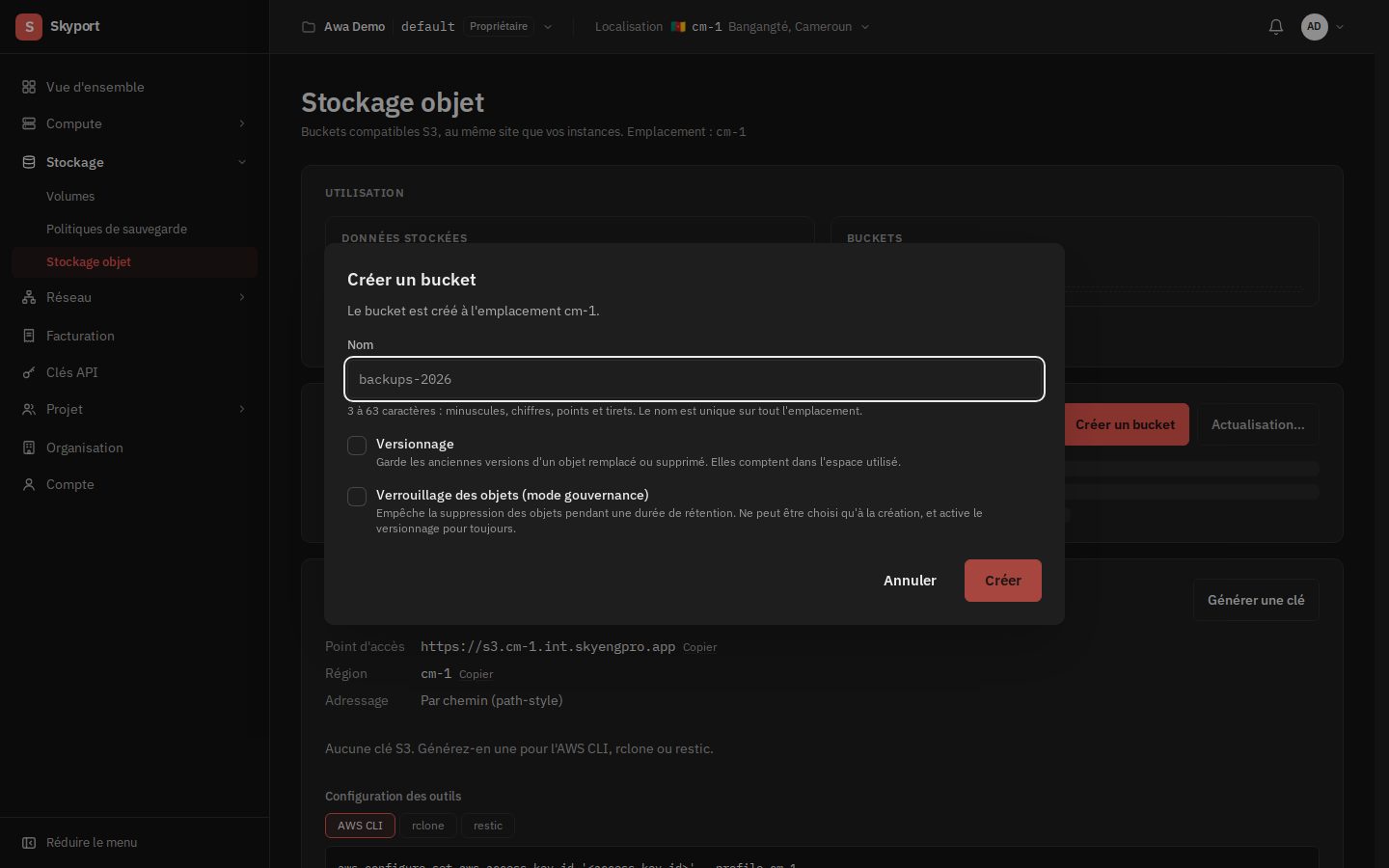The width and height of the screenshot is (1389, 868).
Task: Switch to the restic tab
Action: 488,826
